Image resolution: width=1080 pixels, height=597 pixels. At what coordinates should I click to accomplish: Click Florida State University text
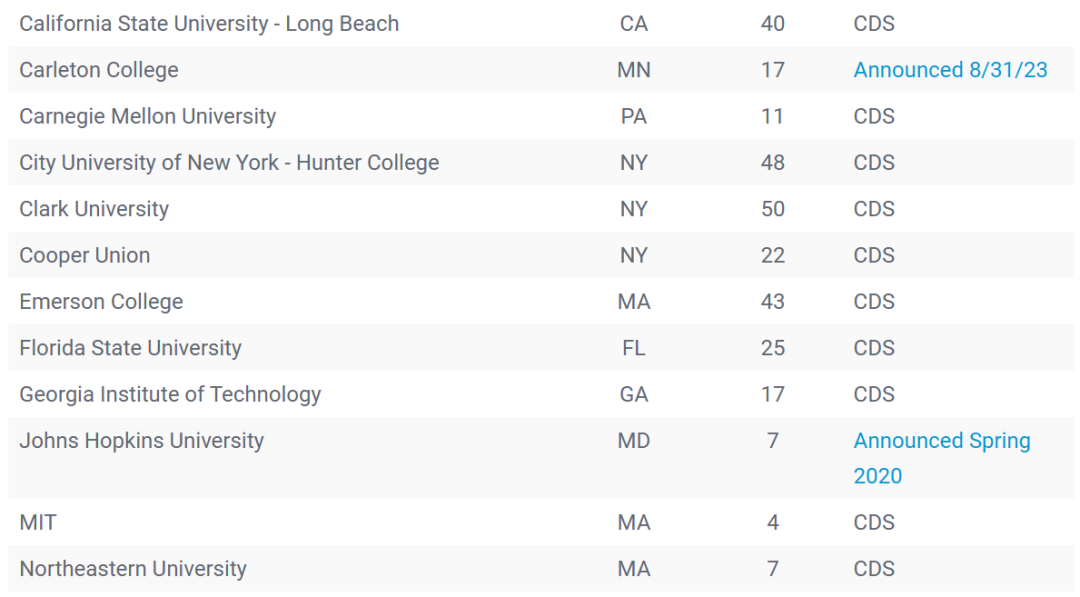130,348
